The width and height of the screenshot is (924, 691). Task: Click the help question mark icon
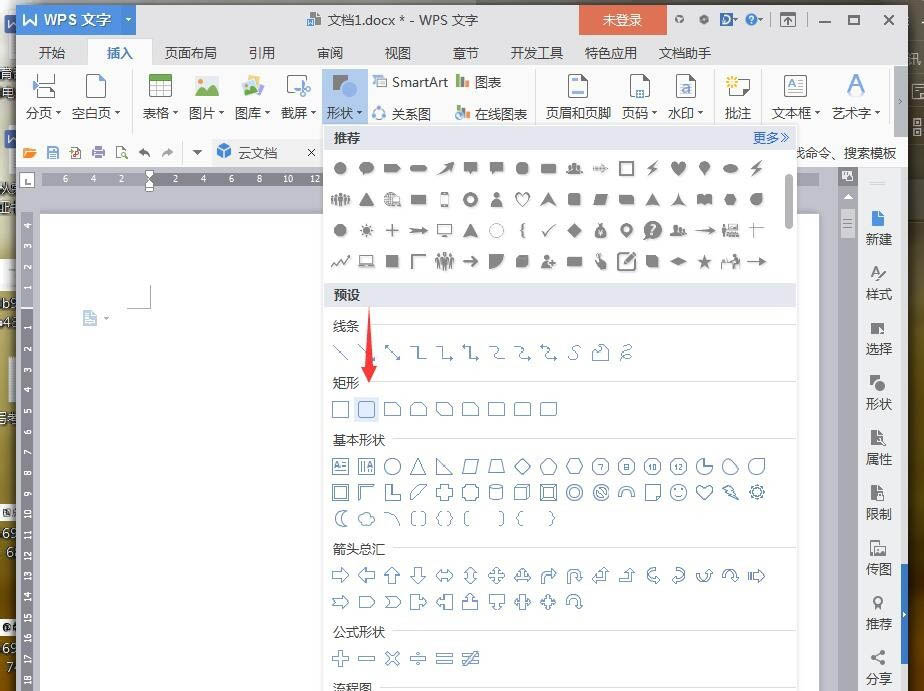tap(751, 20)
